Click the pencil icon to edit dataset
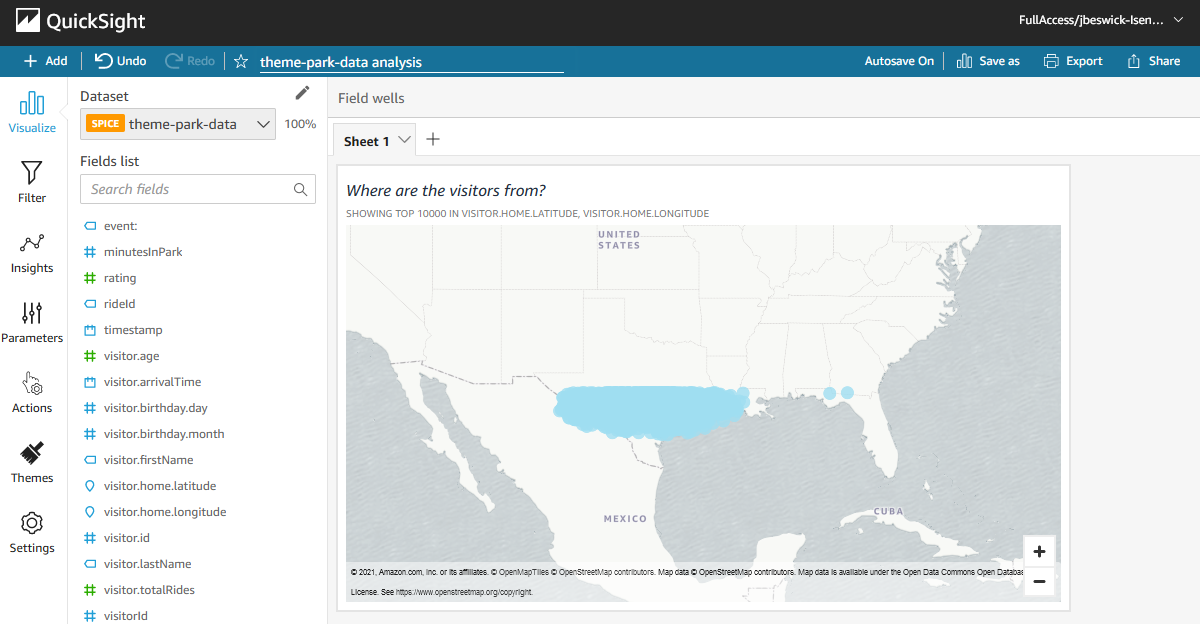The width and height of the screenshot is (1200, 624). (302, 94)
